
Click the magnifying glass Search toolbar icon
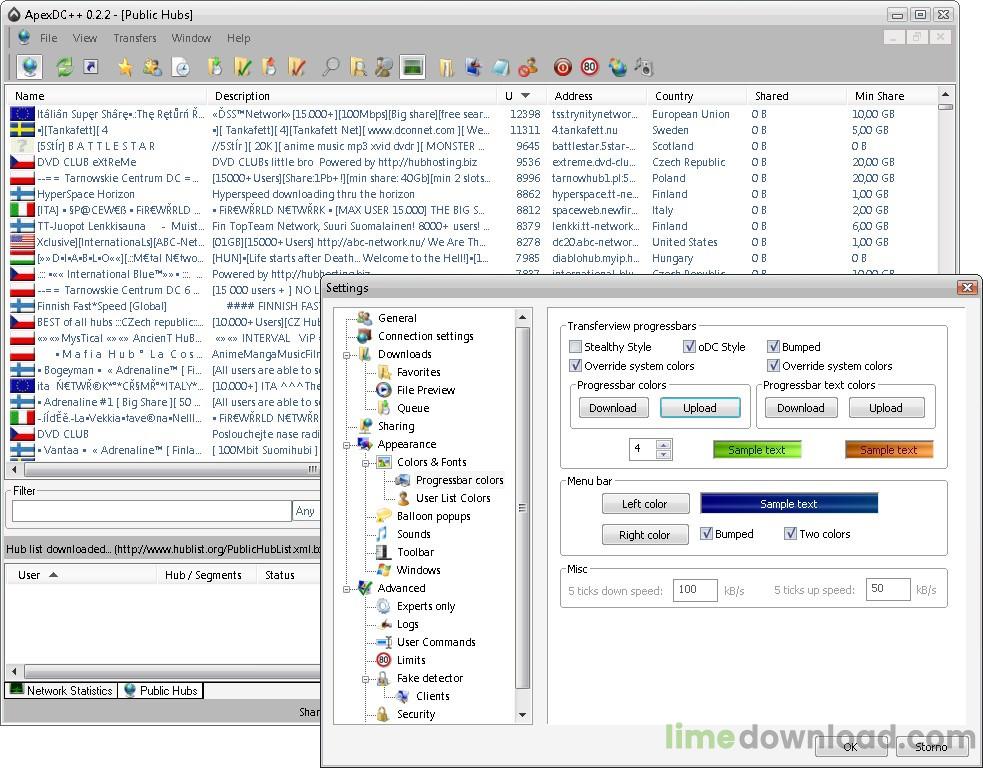coord(330,67)
